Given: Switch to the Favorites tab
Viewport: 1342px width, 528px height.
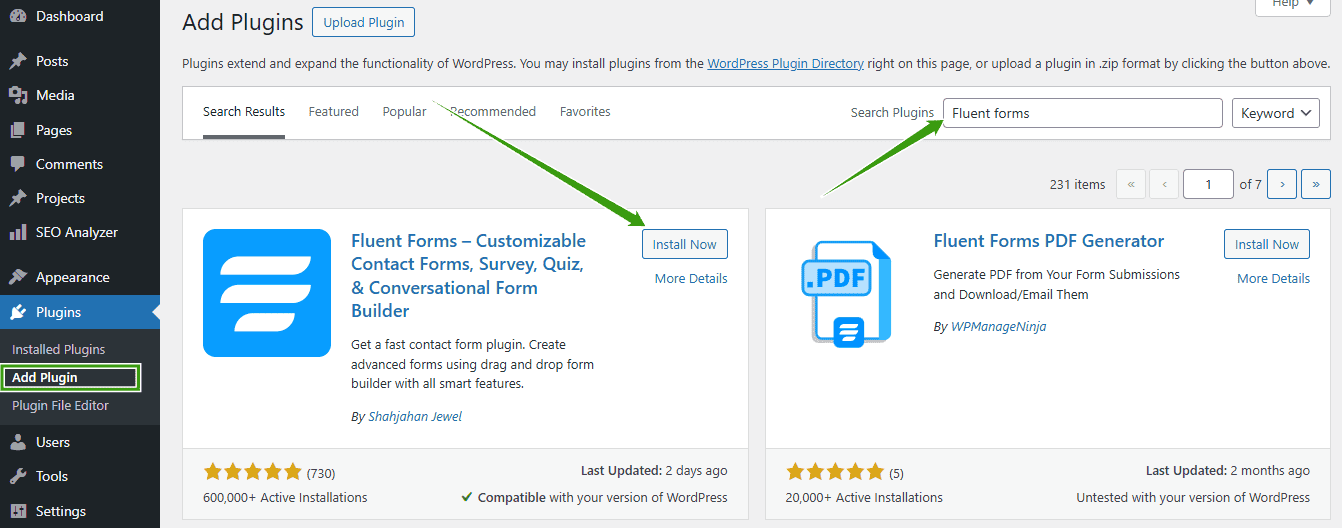Looking at the screenshot, I should 585,112.
